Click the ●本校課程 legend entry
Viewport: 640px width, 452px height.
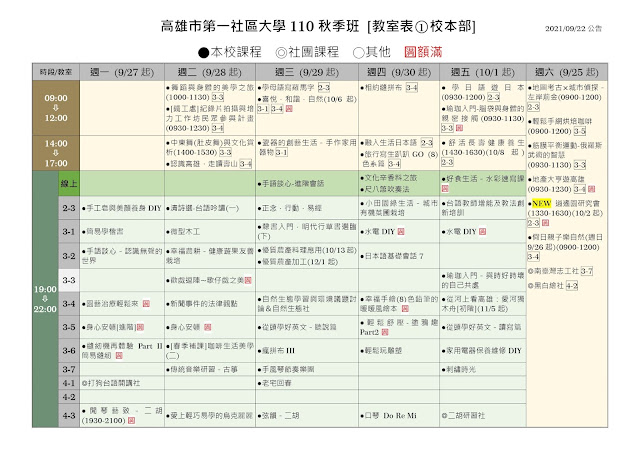click(x=230, y=52)
